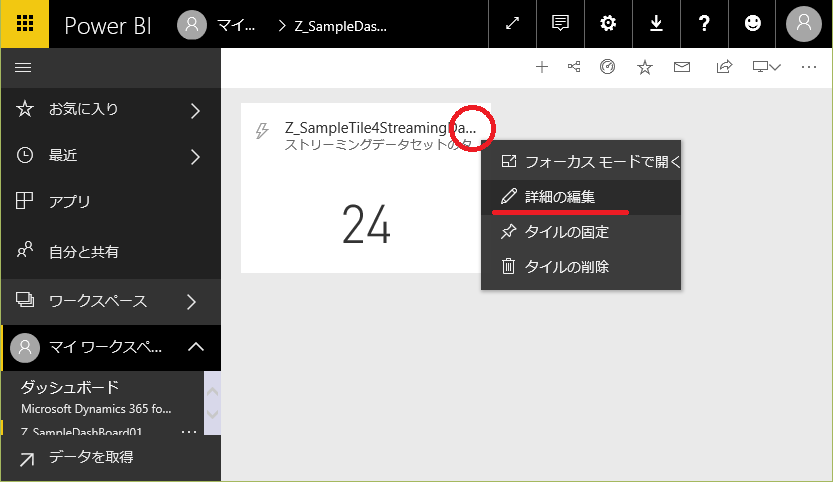Open the マイ... workspace breadcrumb
The width and height of the screenshot is (833, 482).
(x=236, y=26)
